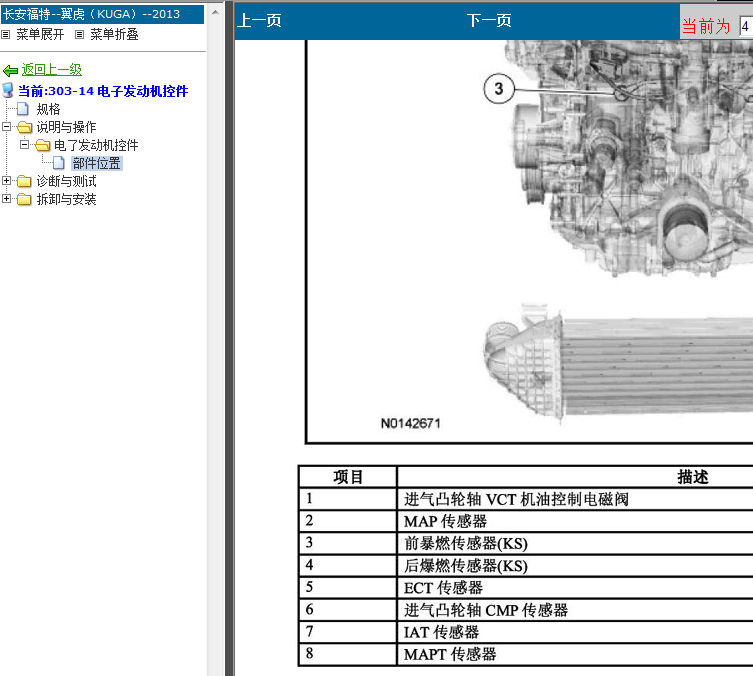753x676 pixels.
Task: Click the current page number field
Action: (x=746, y=26)
